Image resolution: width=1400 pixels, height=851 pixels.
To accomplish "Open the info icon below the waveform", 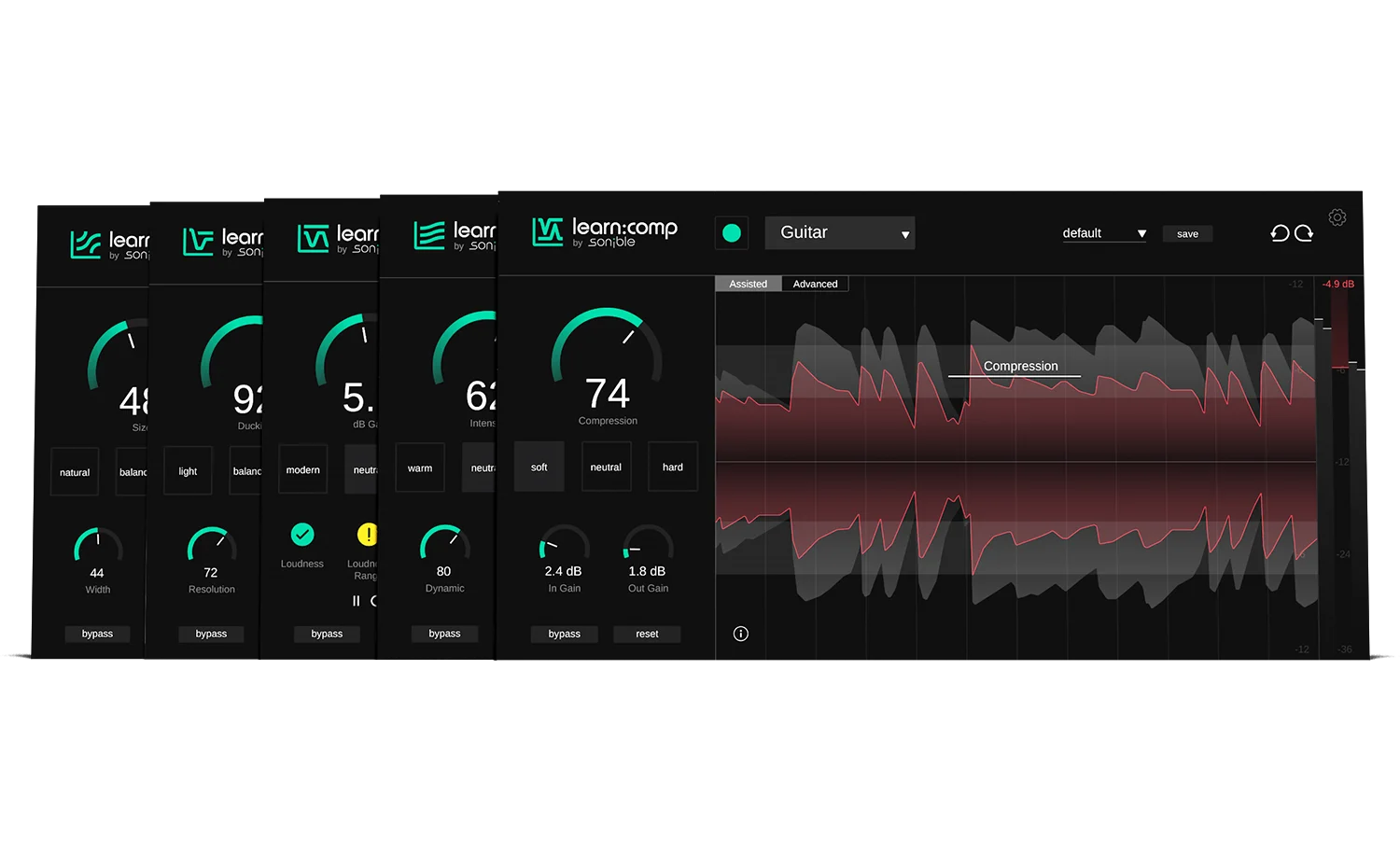I will pos(741,634).
